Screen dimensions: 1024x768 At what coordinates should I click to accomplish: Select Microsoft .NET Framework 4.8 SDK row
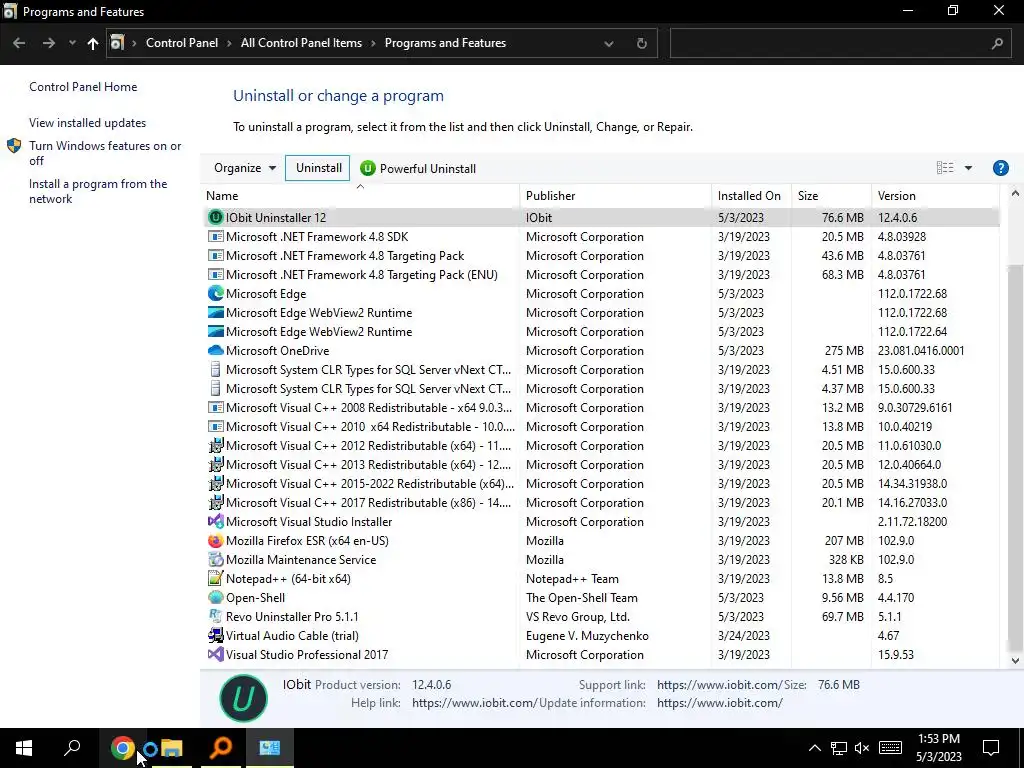tap(601, 236)
